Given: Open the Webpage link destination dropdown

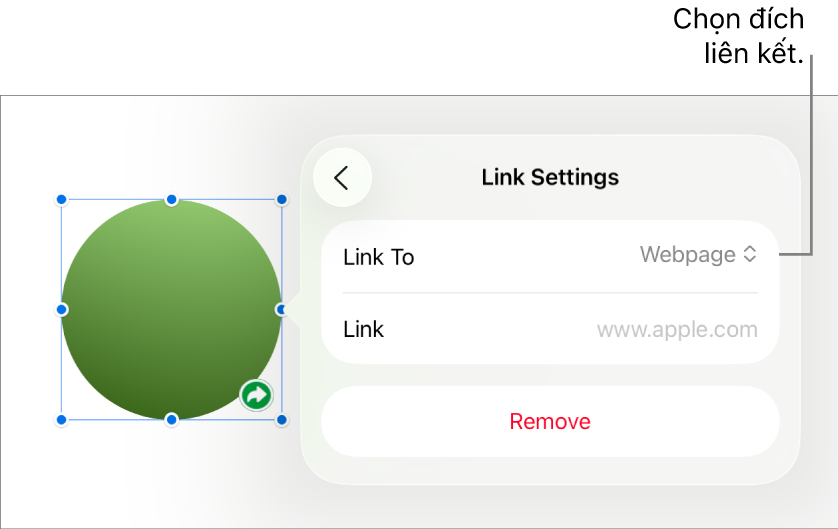Looking at the screenshot, I should (x=698, y=254).
